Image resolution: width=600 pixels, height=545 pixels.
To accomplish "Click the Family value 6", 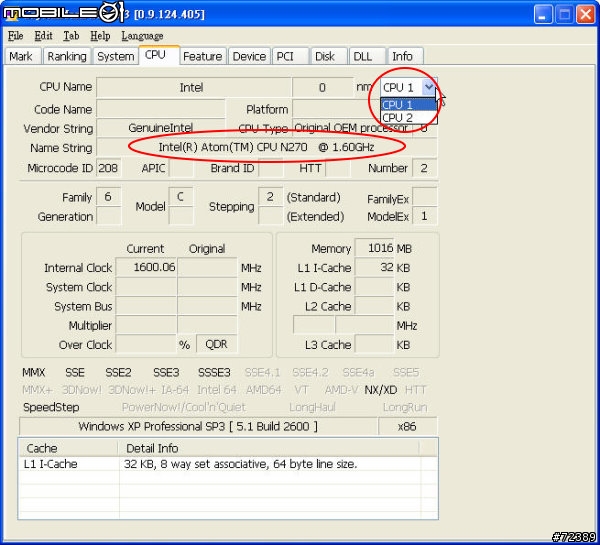I will 108,197.
